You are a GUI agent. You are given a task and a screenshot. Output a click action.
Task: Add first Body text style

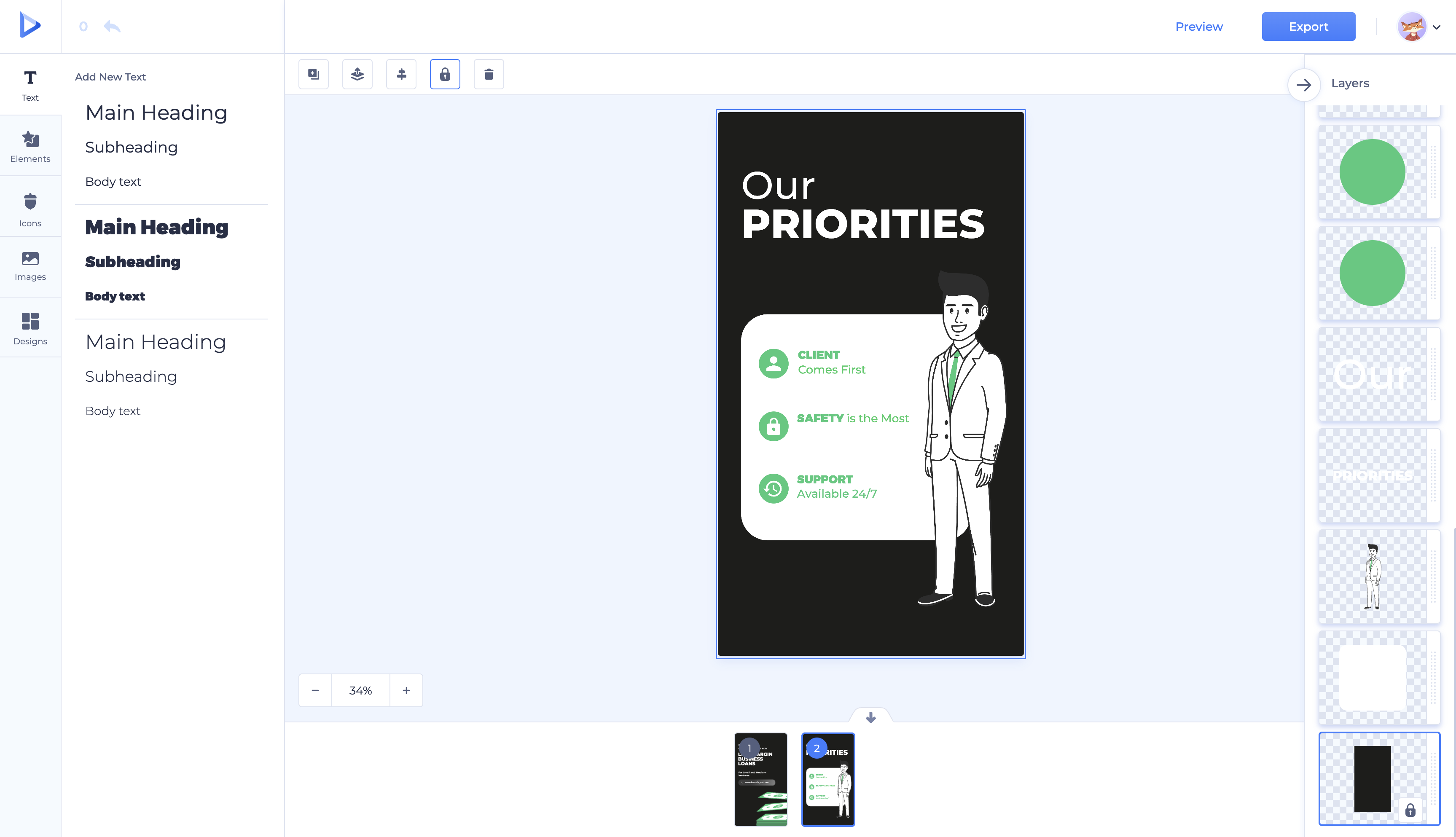point(113,182)
